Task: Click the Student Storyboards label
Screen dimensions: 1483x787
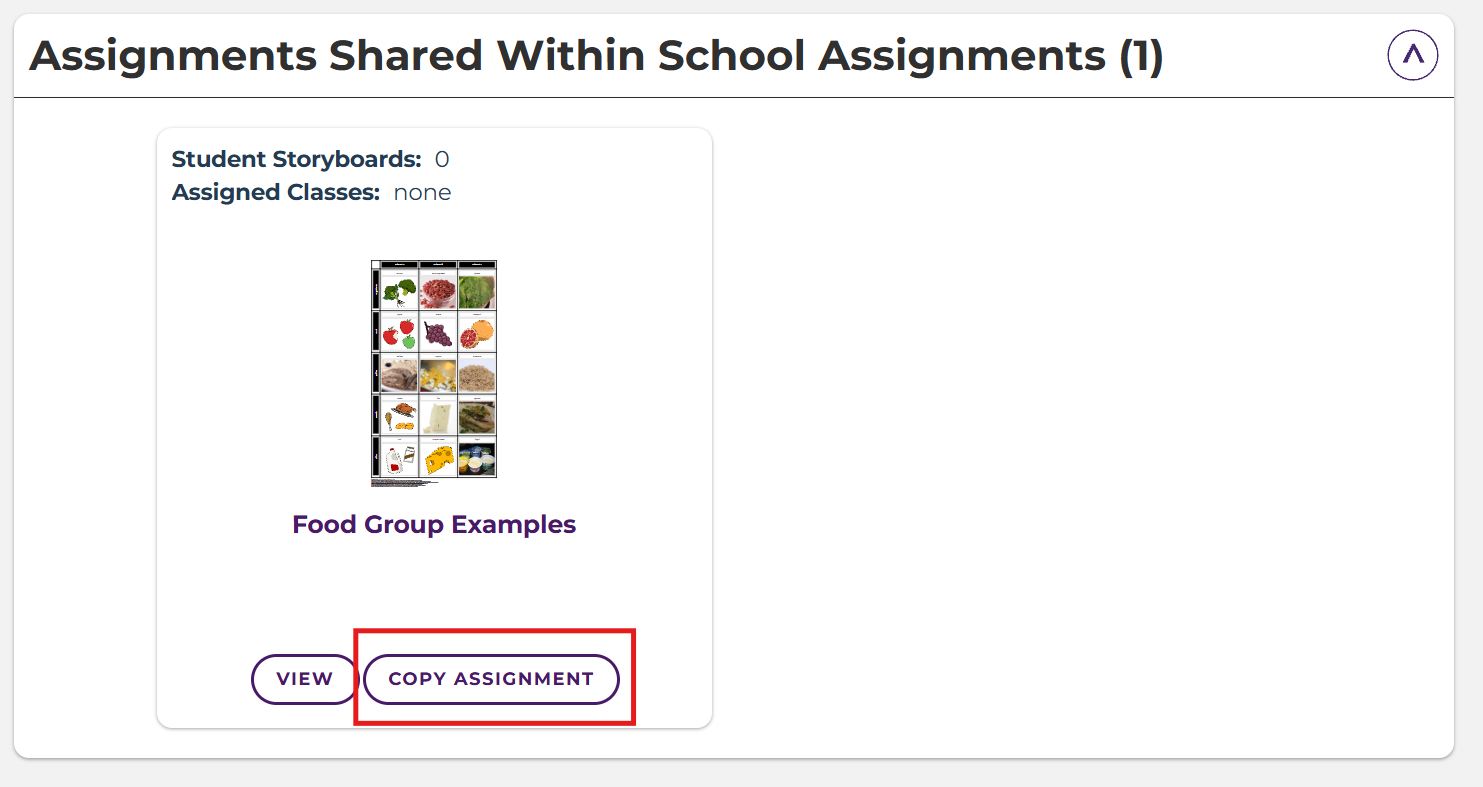Action: [x=296, y=159]
